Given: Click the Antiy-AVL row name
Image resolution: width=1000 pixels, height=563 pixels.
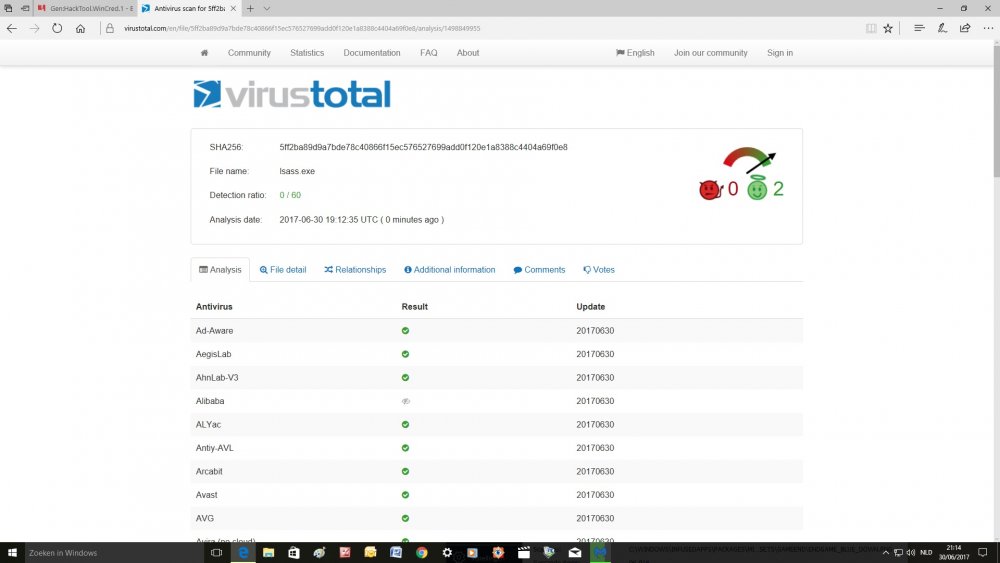Looking at the screenshot, I should coord(215,448).
